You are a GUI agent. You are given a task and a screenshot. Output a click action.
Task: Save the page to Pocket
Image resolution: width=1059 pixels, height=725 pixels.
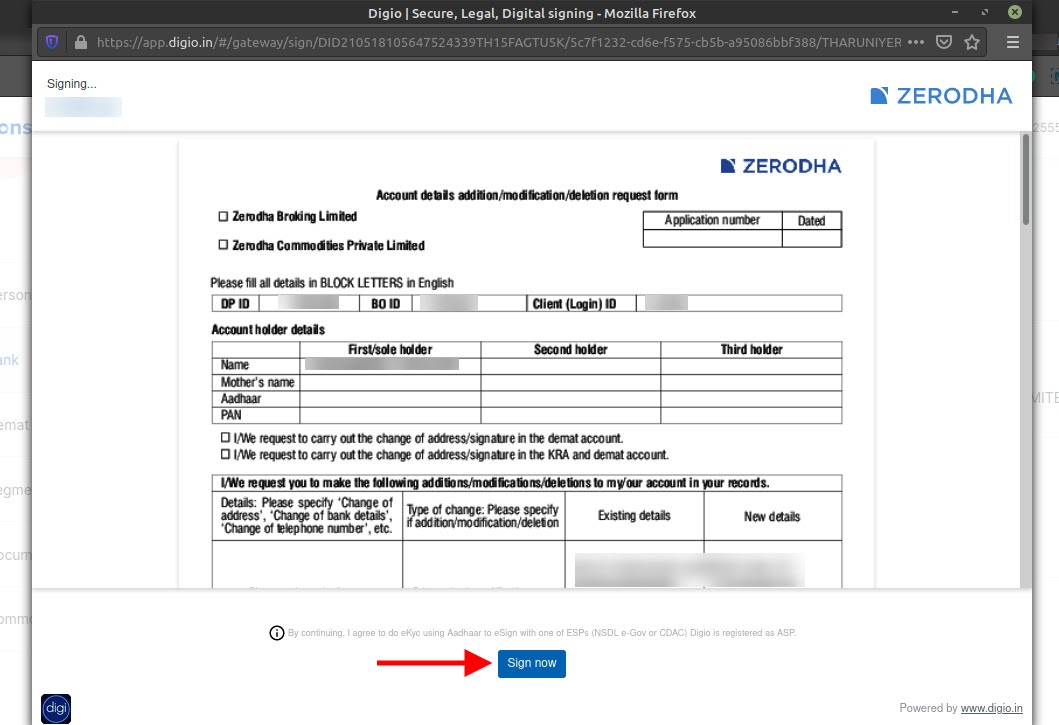coord(944,43)
